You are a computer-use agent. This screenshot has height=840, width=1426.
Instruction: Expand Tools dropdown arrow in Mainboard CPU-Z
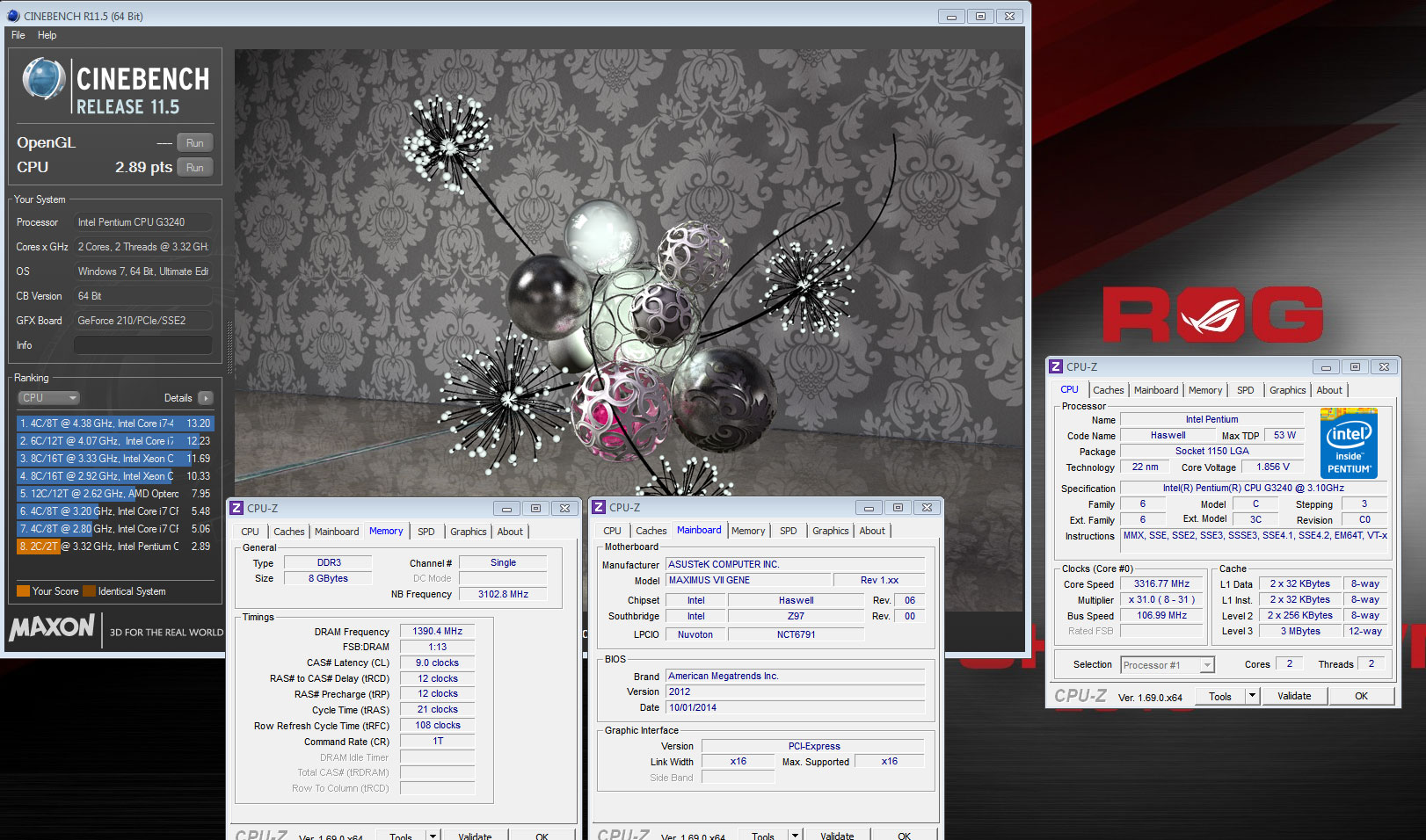(796, 835)
